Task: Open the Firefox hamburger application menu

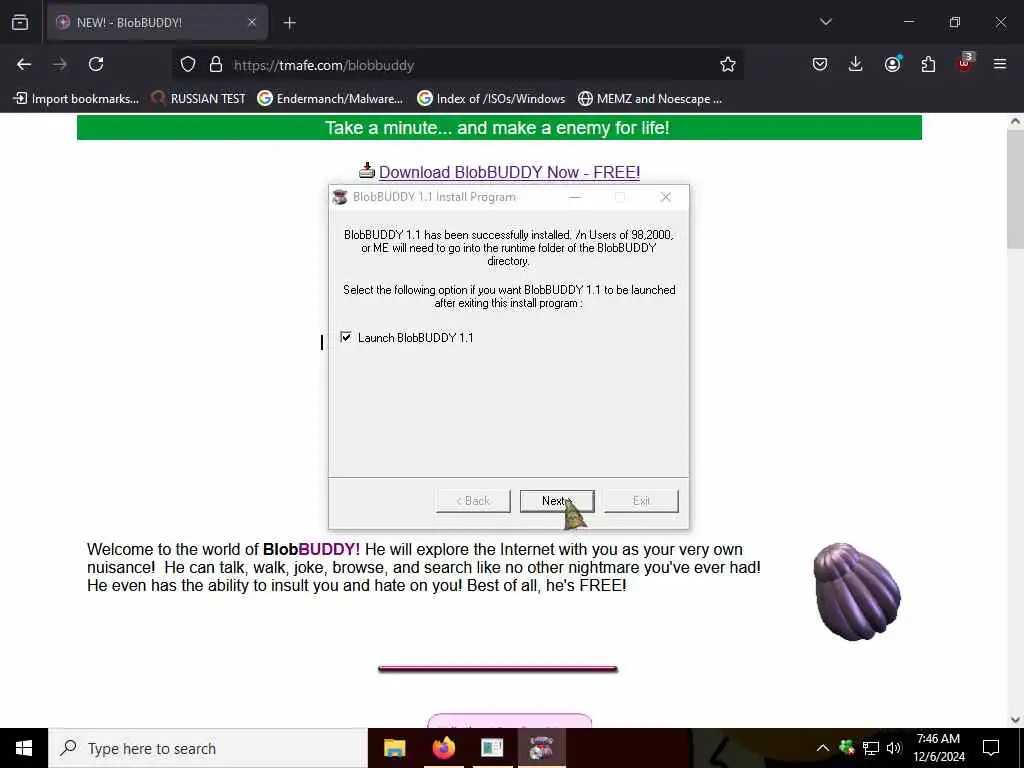Action: (1000, 64)
